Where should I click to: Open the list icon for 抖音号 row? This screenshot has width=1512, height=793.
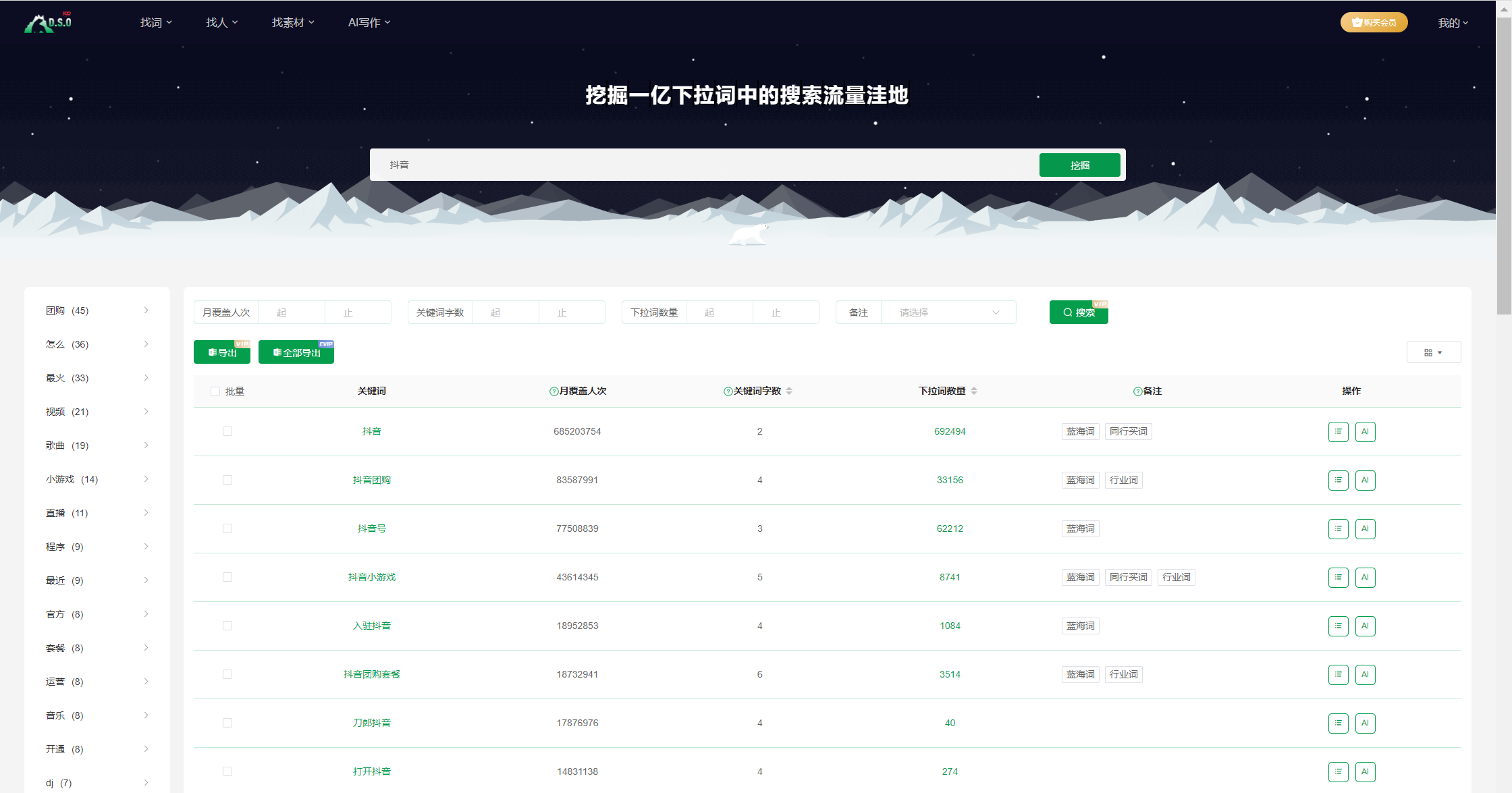coord(1338,528)
